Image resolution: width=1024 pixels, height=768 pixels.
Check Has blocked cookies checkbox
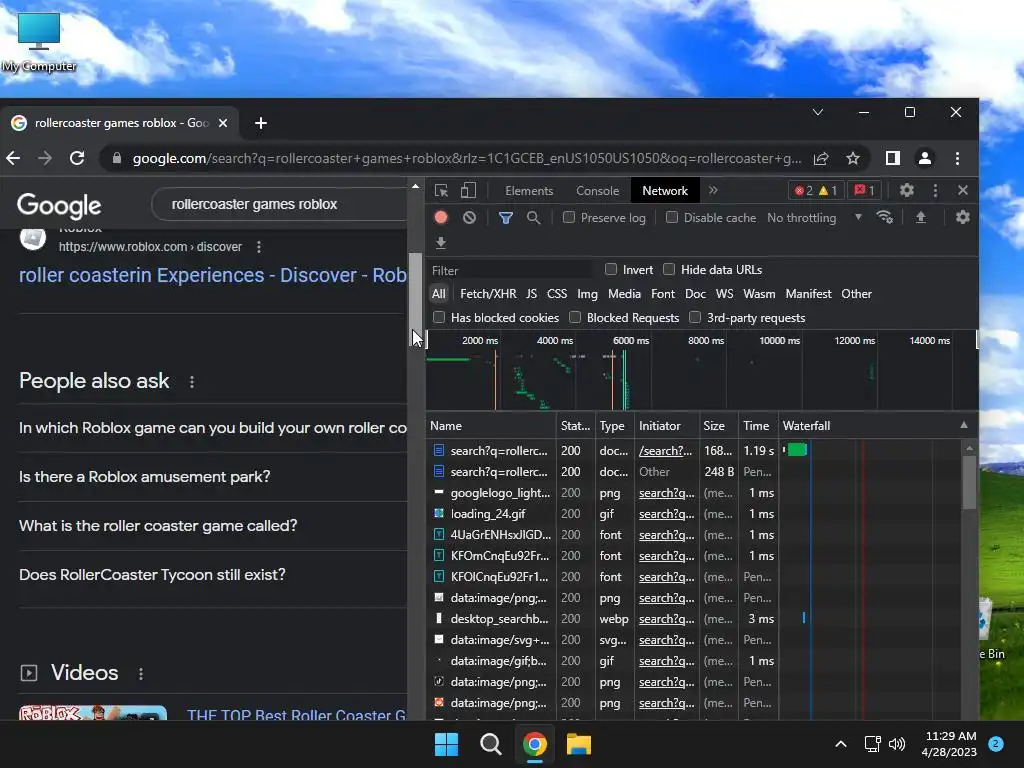439,317
